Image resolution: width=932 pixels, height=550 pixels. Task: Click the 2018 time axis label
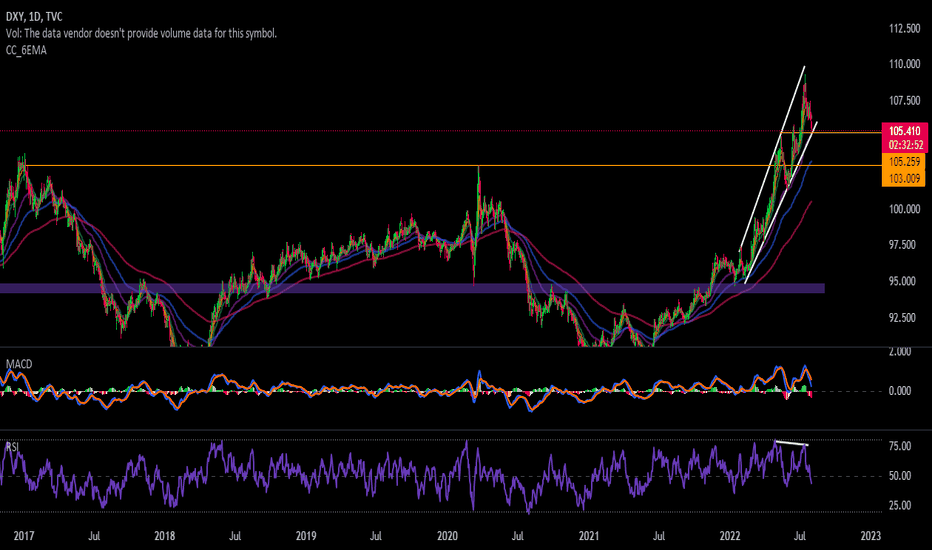click(165, 536)
